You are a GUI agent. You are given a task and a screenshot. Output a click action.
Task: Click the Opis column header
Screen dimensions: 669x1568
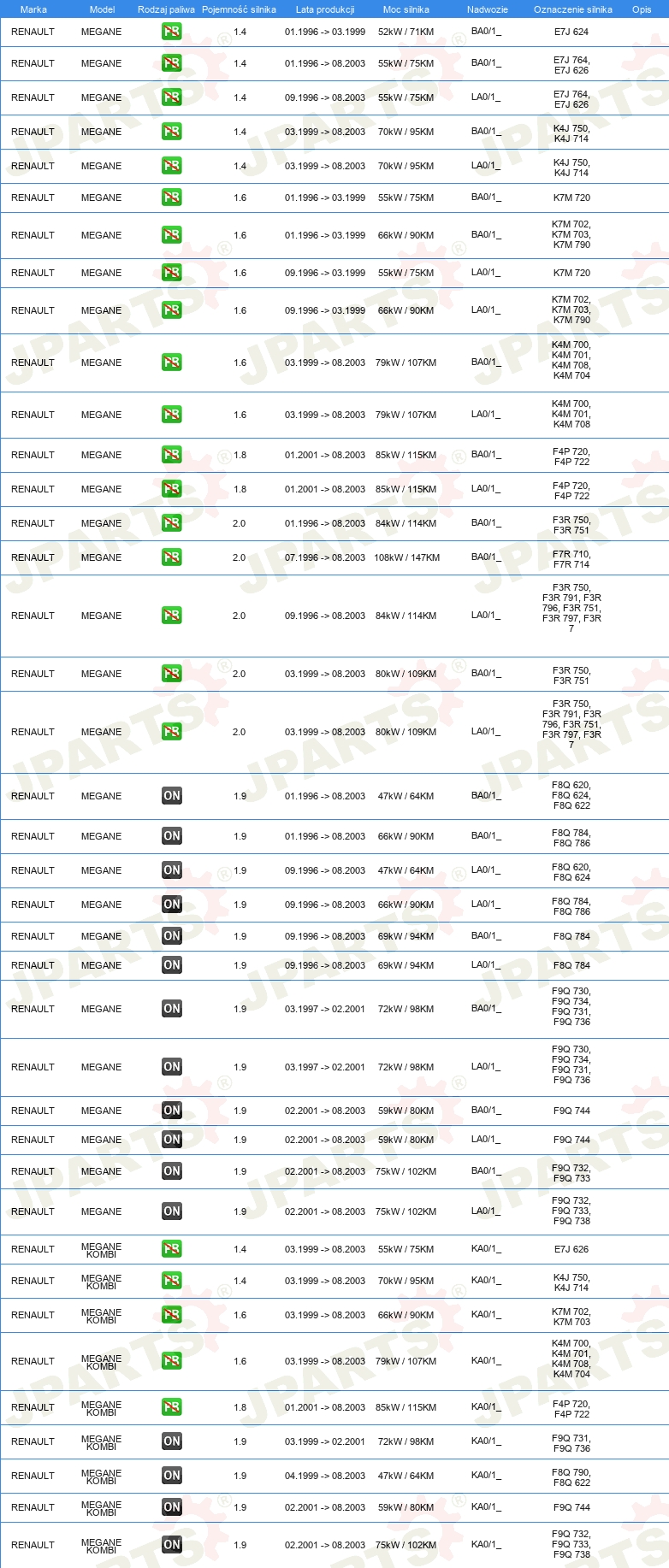(x=642, y=9)
